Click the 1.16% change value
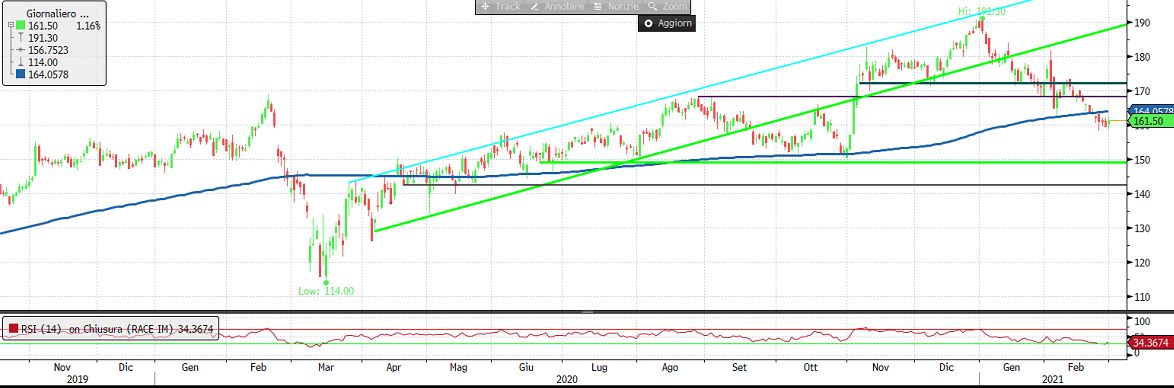The height and width of the screenshot is (388, 1174). point(88,25)
